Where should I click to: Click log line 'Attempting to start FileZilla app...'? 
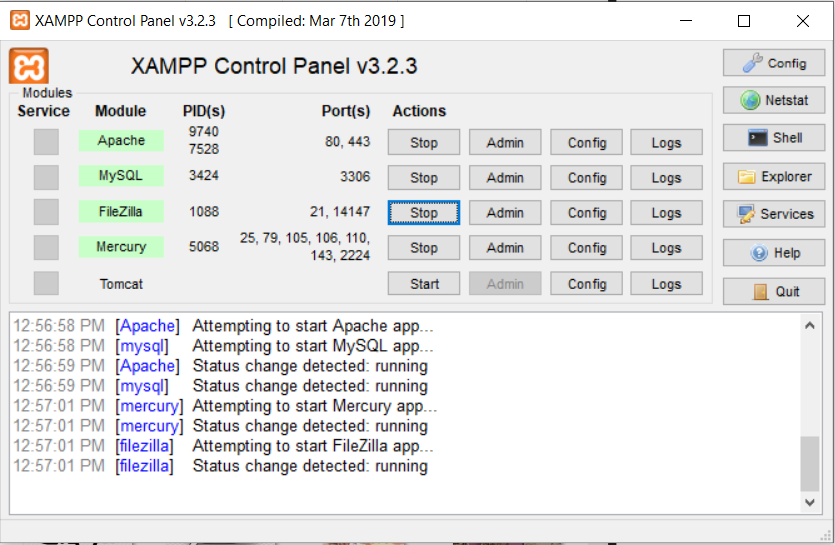313,445
